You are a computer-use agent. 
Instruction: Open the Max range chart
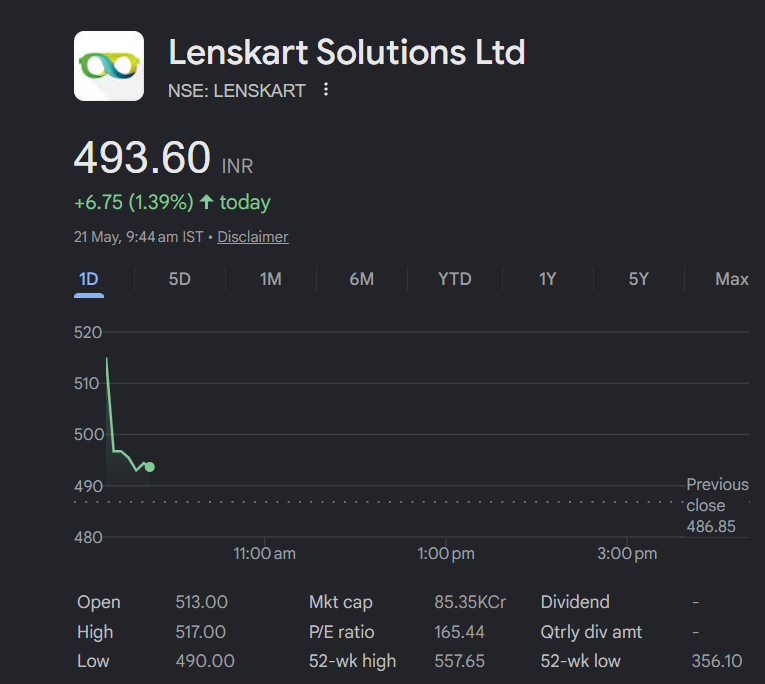click(x=732, y=279)
